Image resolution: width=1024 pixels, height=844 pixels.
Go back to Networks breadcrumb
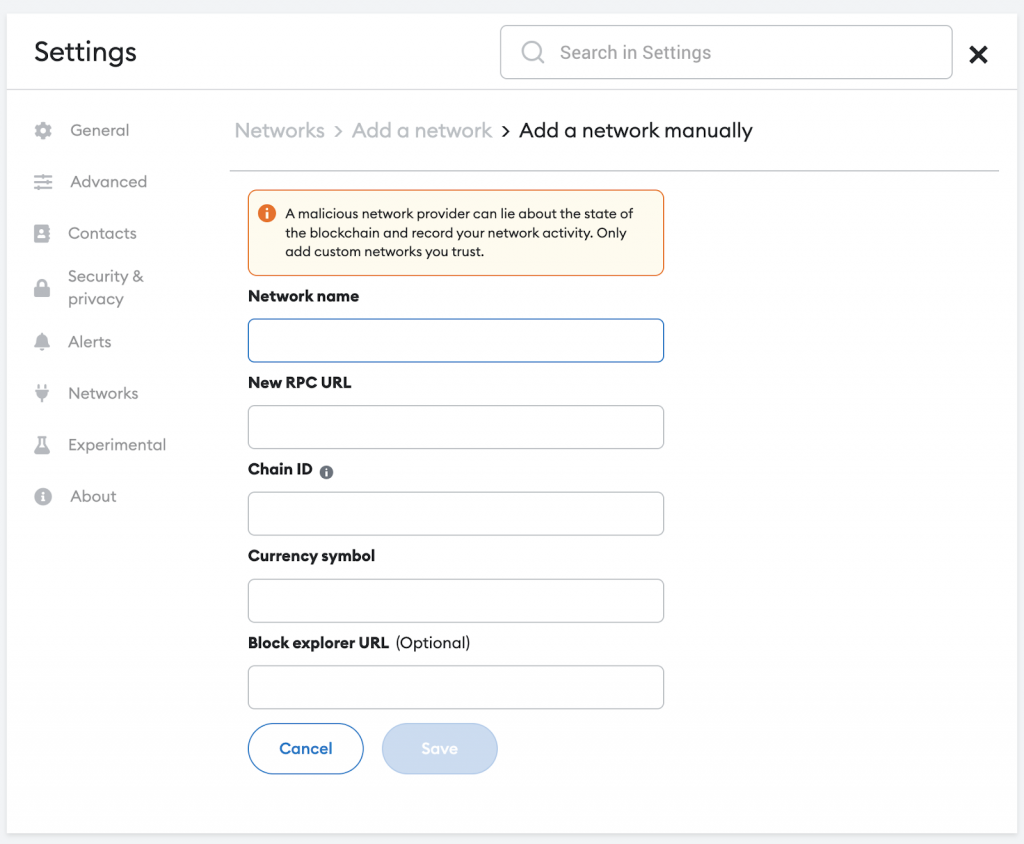tap(280, 131)
